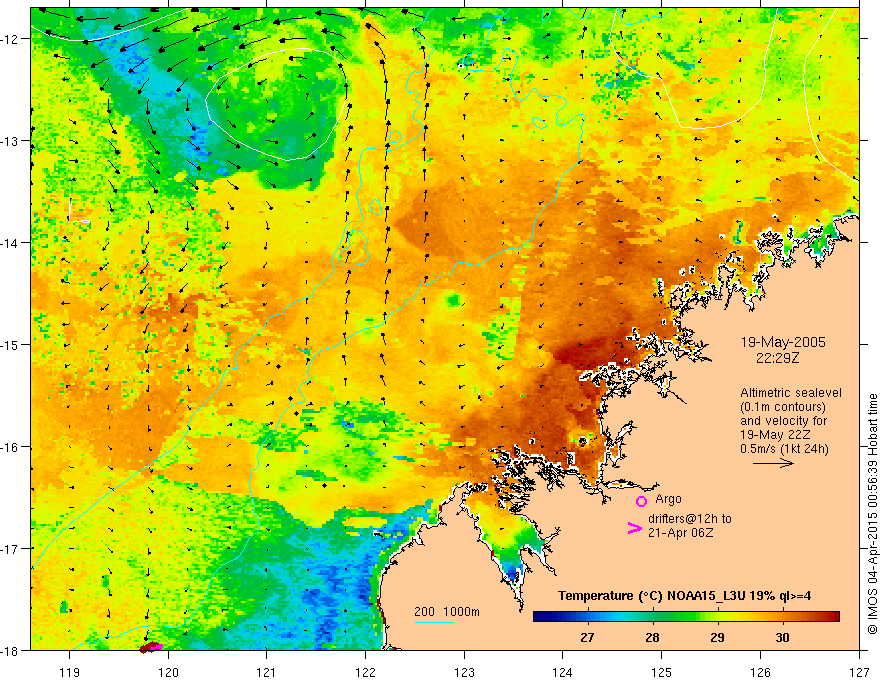This screenshot has height=680, width=880.
Task: Click the 0.5m/s velocity scale arrow
Action: 773,463
